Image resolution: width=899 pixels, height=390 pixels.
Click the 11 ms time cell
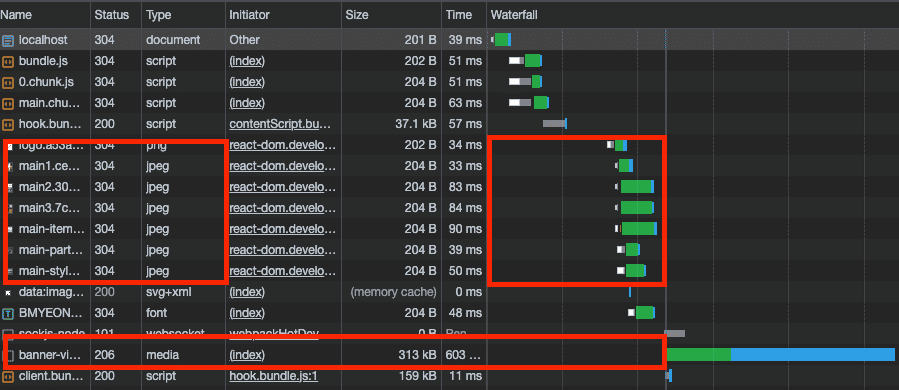pyautogui.click(x=466, y=377)
